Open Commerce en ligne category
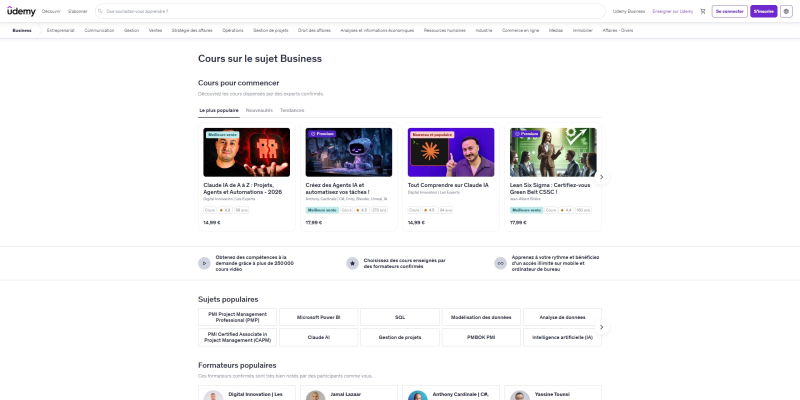 pos(520,31)
